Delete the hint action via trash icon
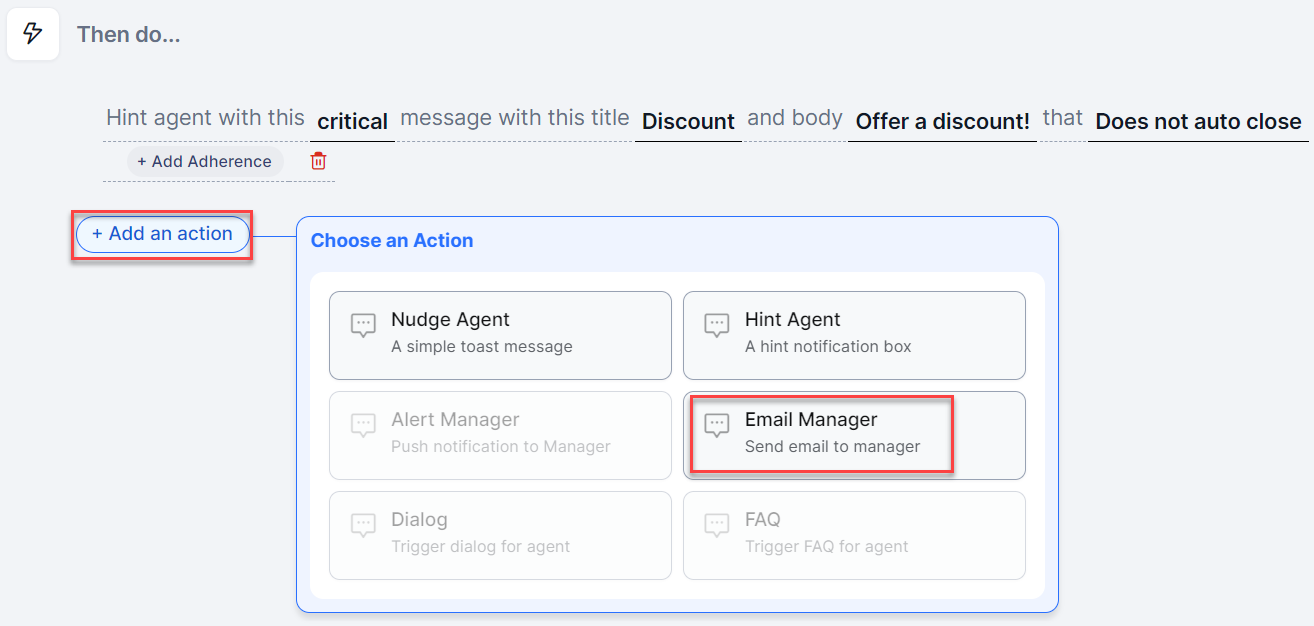The width and height of the screenshot is (1314, 626). 318,161
